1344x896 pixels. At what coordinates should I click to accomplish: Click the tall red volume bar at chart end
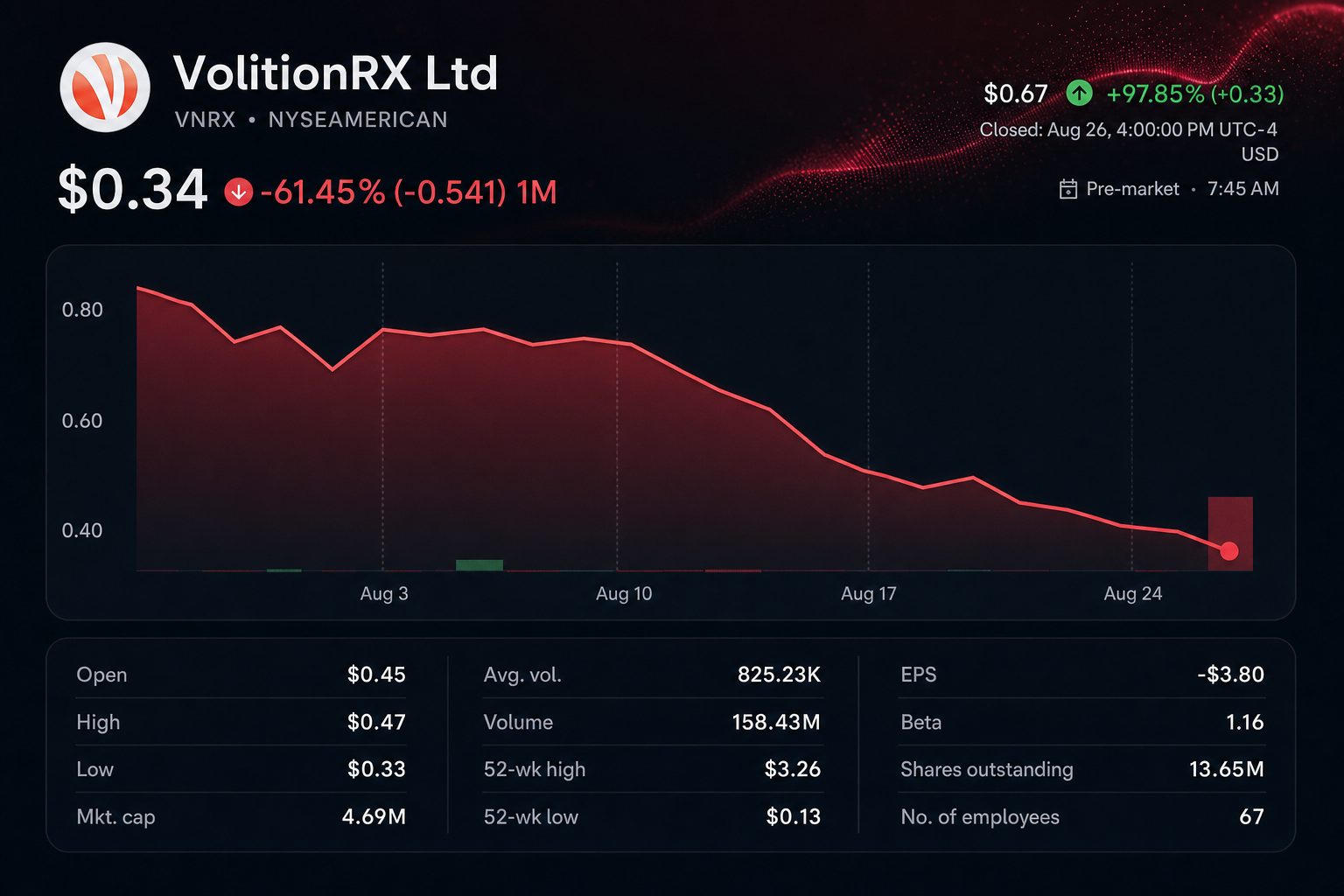tap(1230, 534)
